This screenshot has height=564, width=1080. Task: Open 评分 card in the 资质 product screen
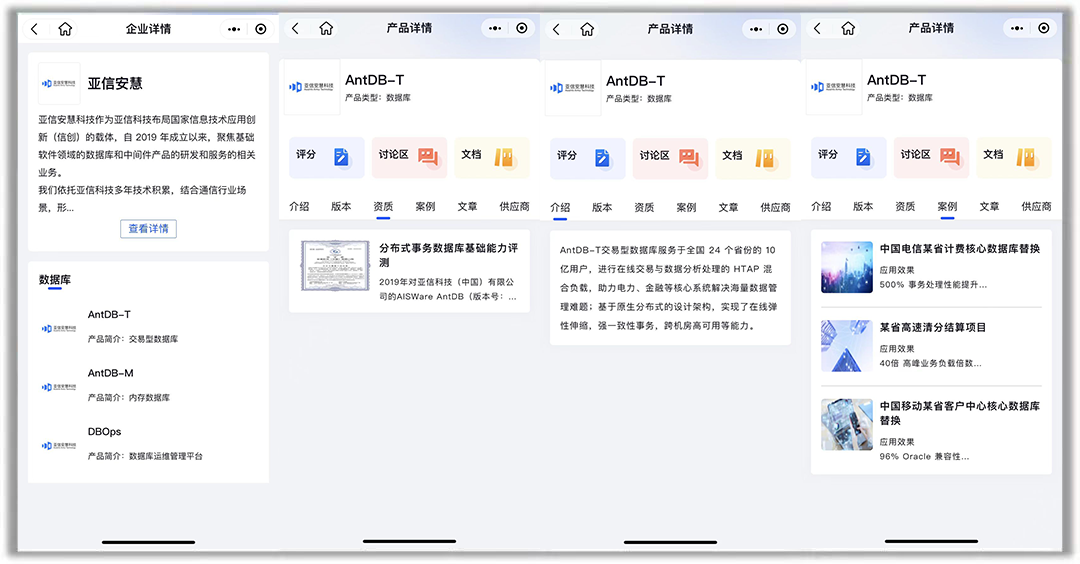[x=326, y=158]
